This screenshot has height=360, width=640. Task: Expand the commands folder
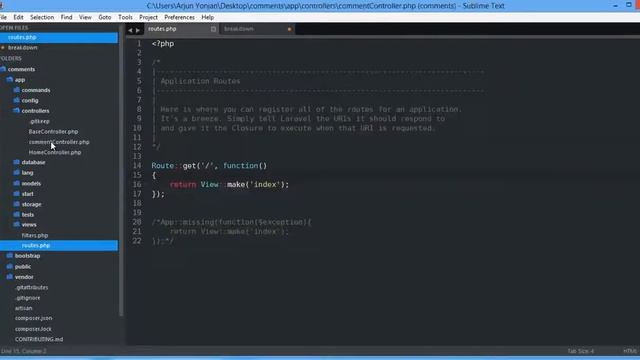coord(36,90)
